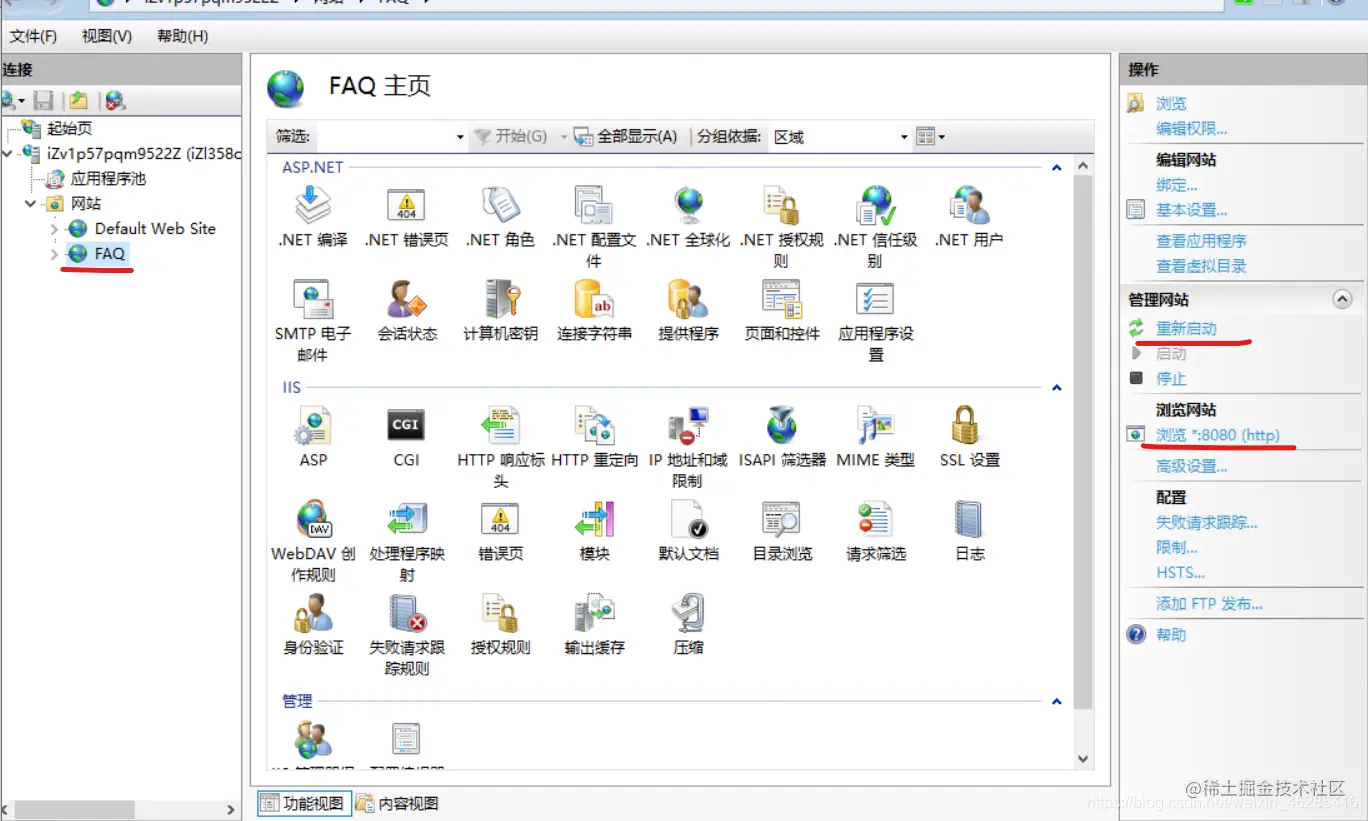The image size is (1368, 821).
Task: Open the .NET 授权规则 feature icon
Action: pyautogui.click(x=782, y=205)
